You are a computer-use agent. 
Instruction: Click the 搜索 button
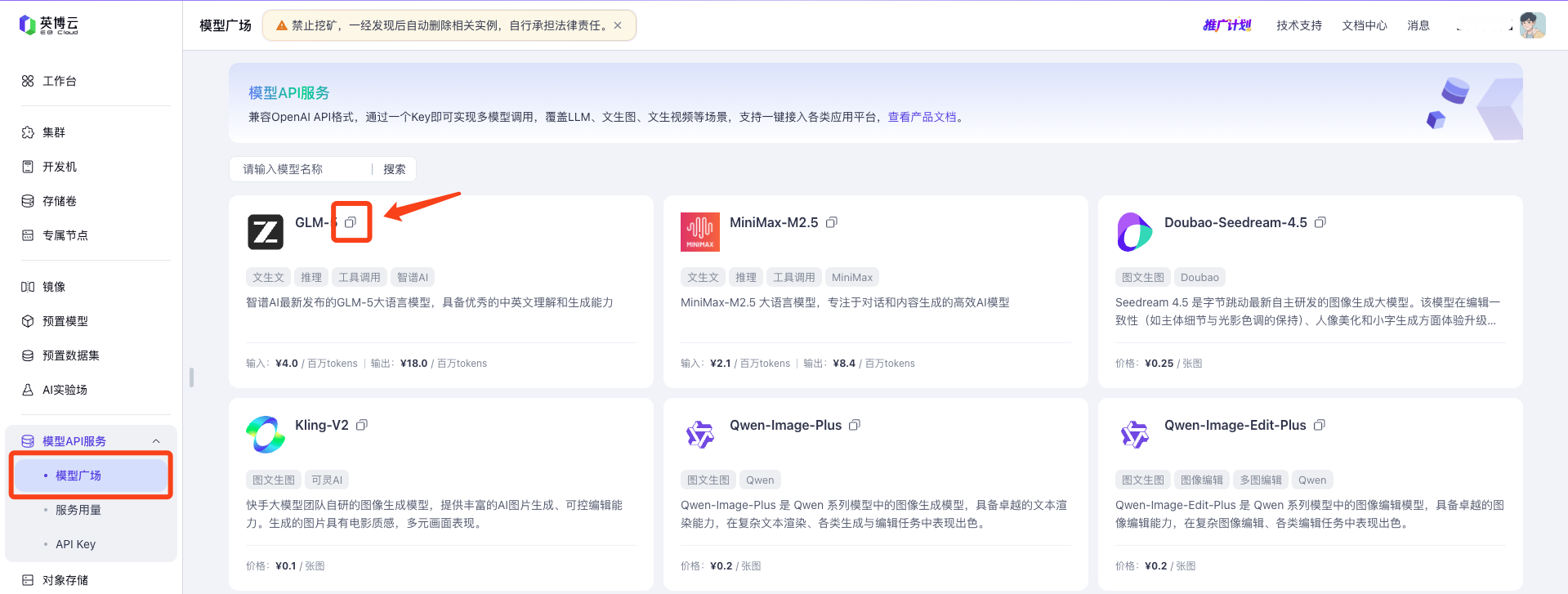[395, 169]
